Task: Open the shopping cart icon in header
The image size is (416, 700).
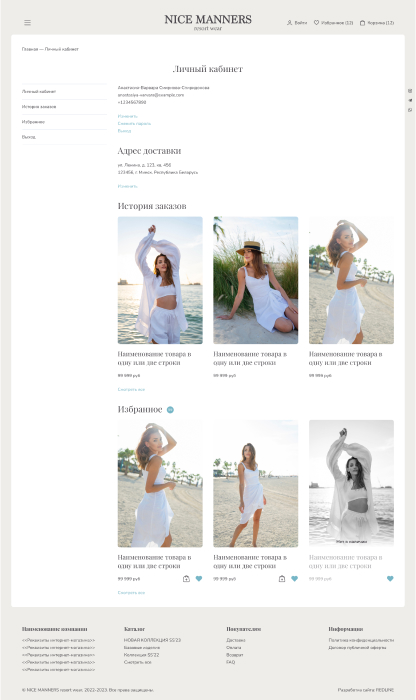Action: pos(362,22)
